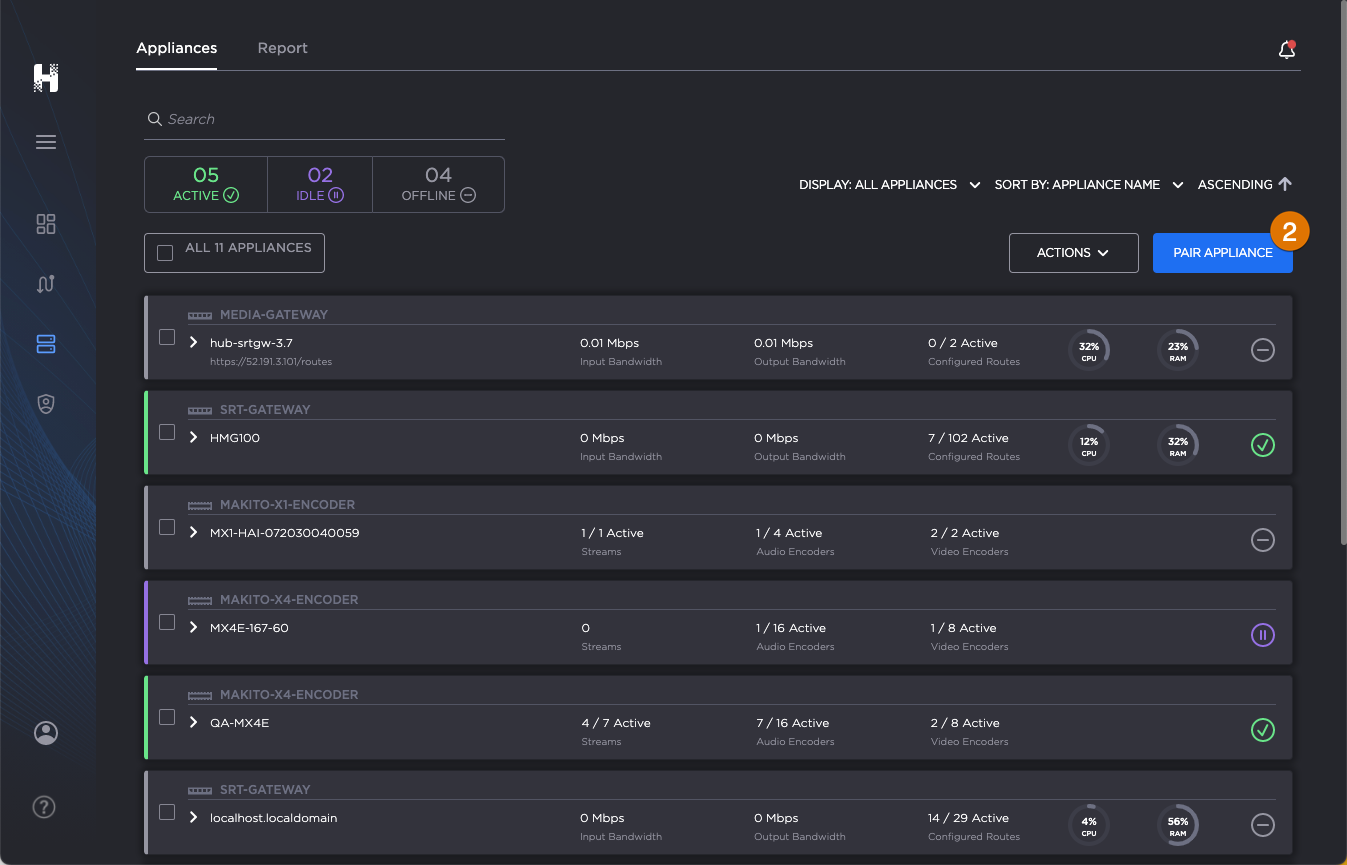Open the Display: All Appliances dropdown

click(x=888, y=185)
